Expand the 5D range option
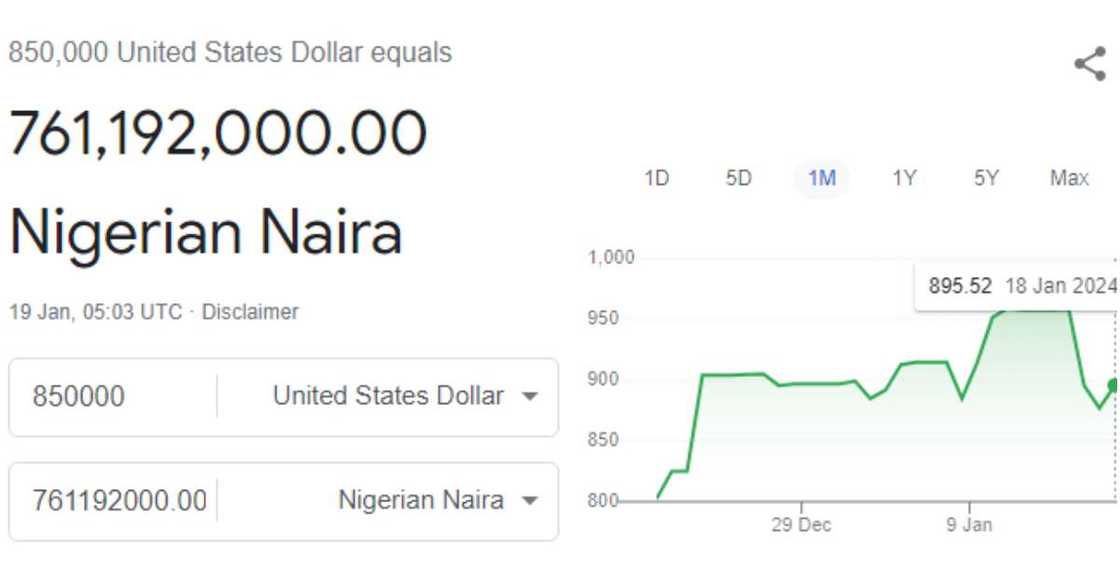The image size is (1120, 588). [739, 177]
